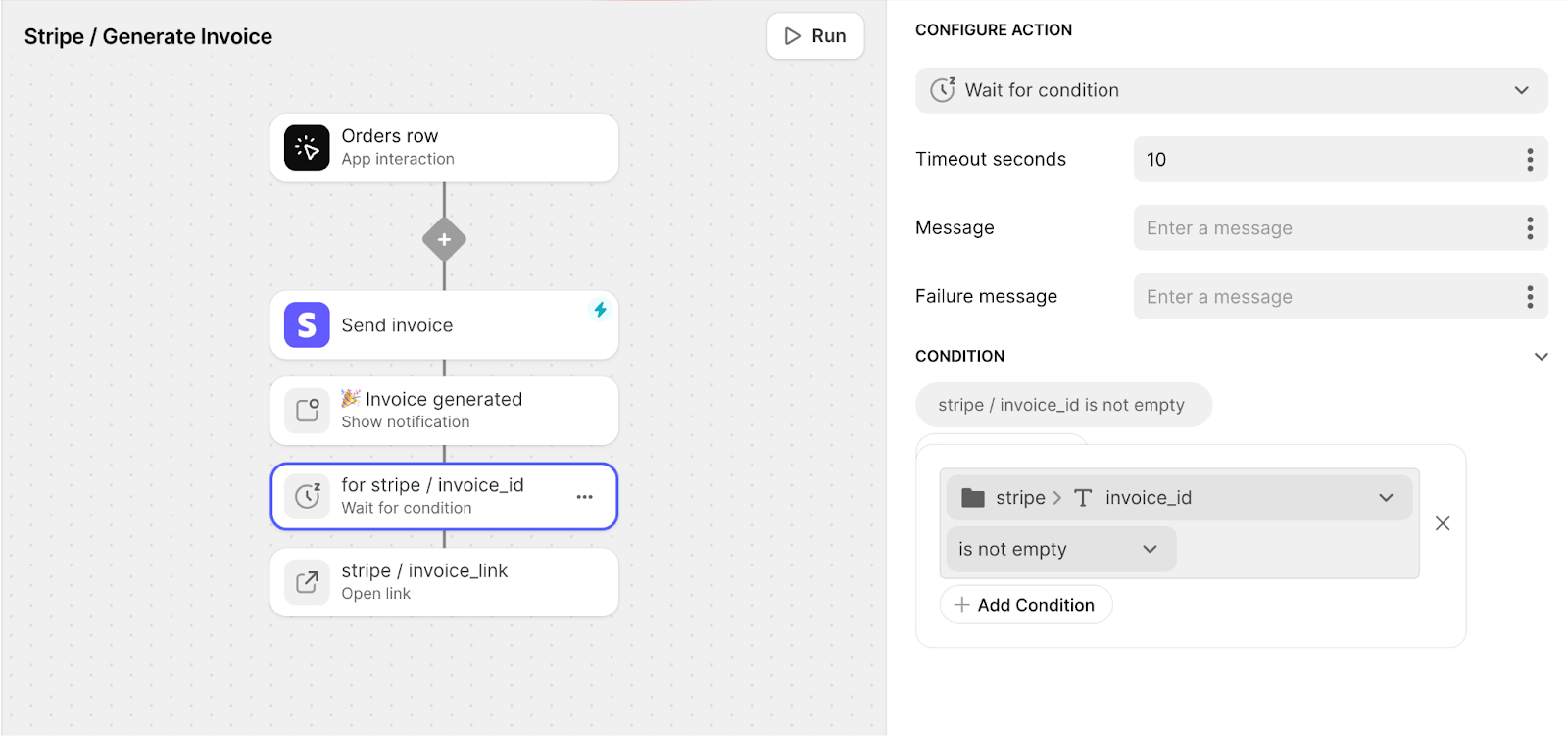The image size is (1568, 736).
Task: Open the Wait for condition action dropdown
Action: 1232,90
